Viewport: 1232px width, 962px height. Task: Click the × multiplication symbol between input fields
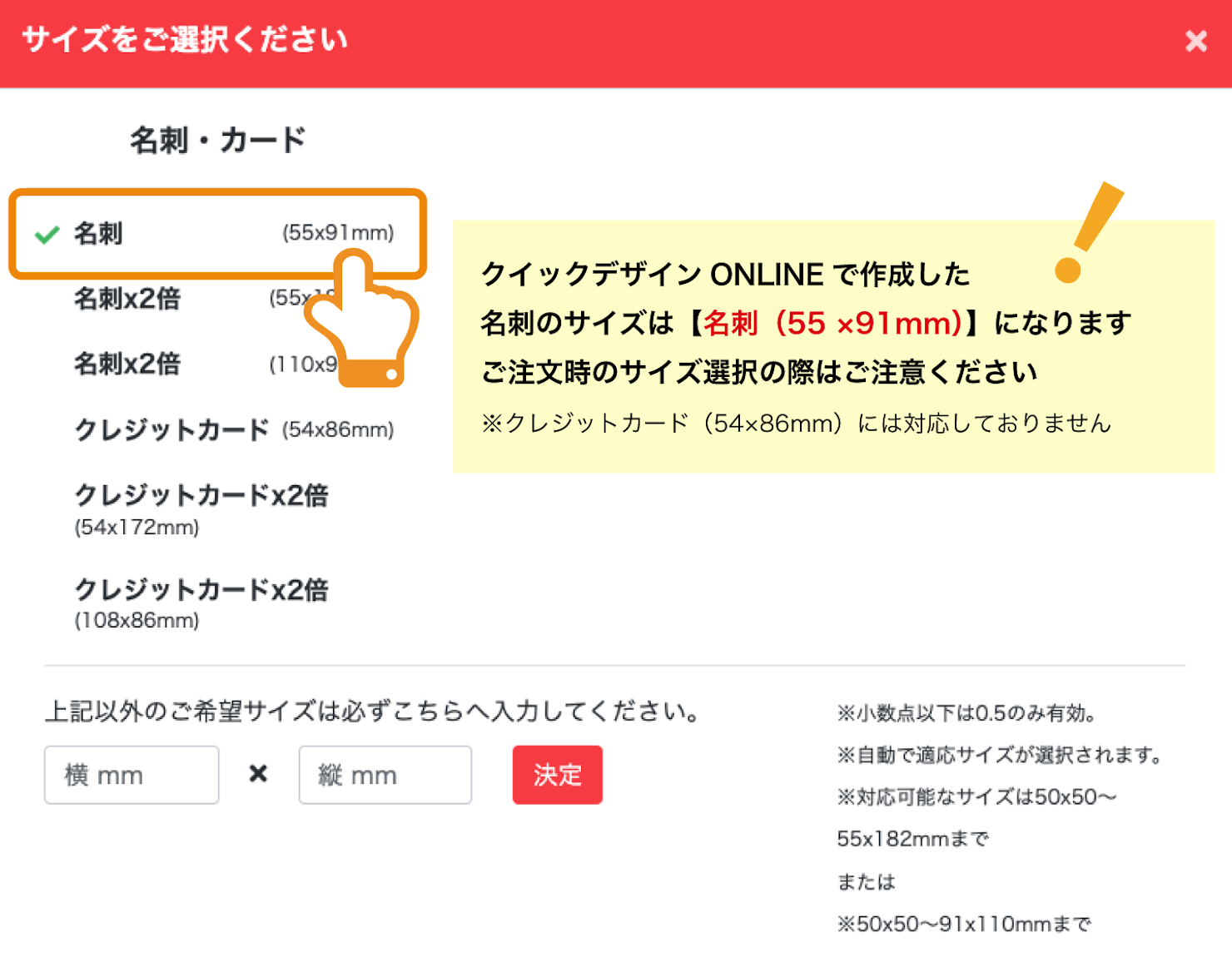[258, 774]
